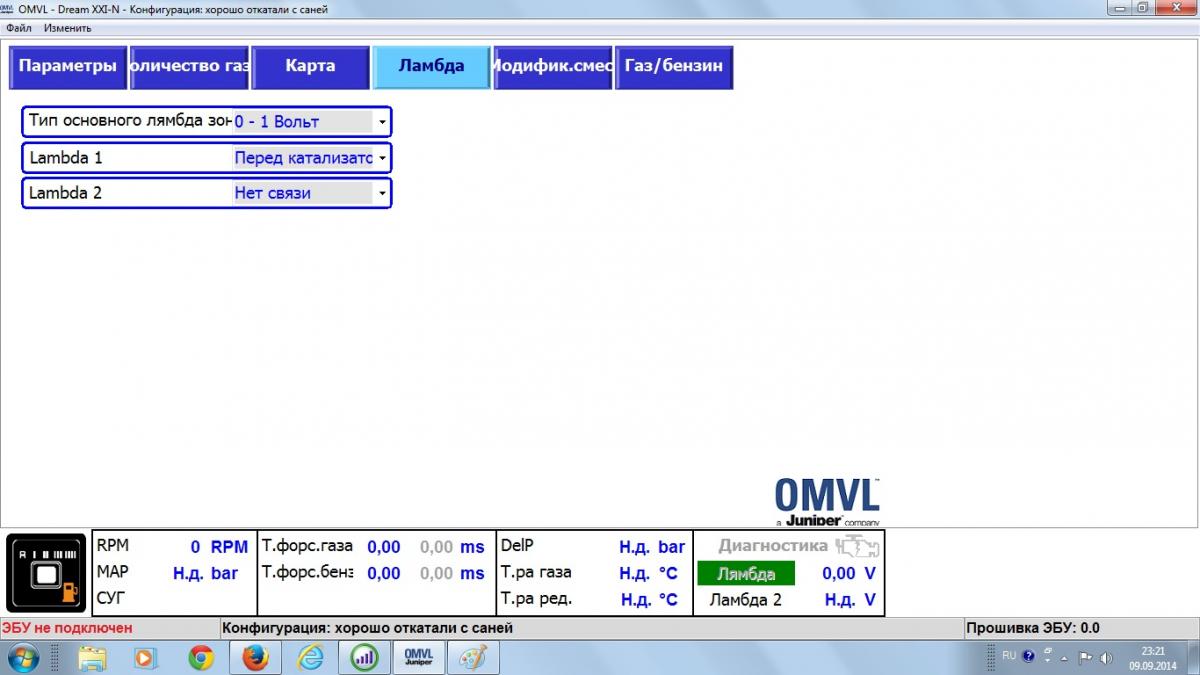Open the Paint palette taskbar icon
Viewport: 1200px width, 675px height.
coord(472,657)
